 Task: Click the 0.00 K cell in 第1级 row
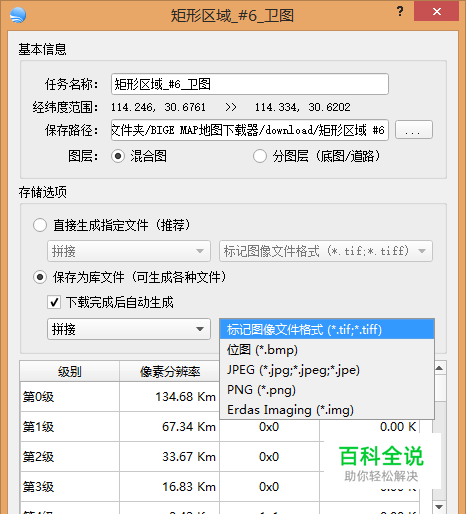pyautogui.click(x=369, y=427)
